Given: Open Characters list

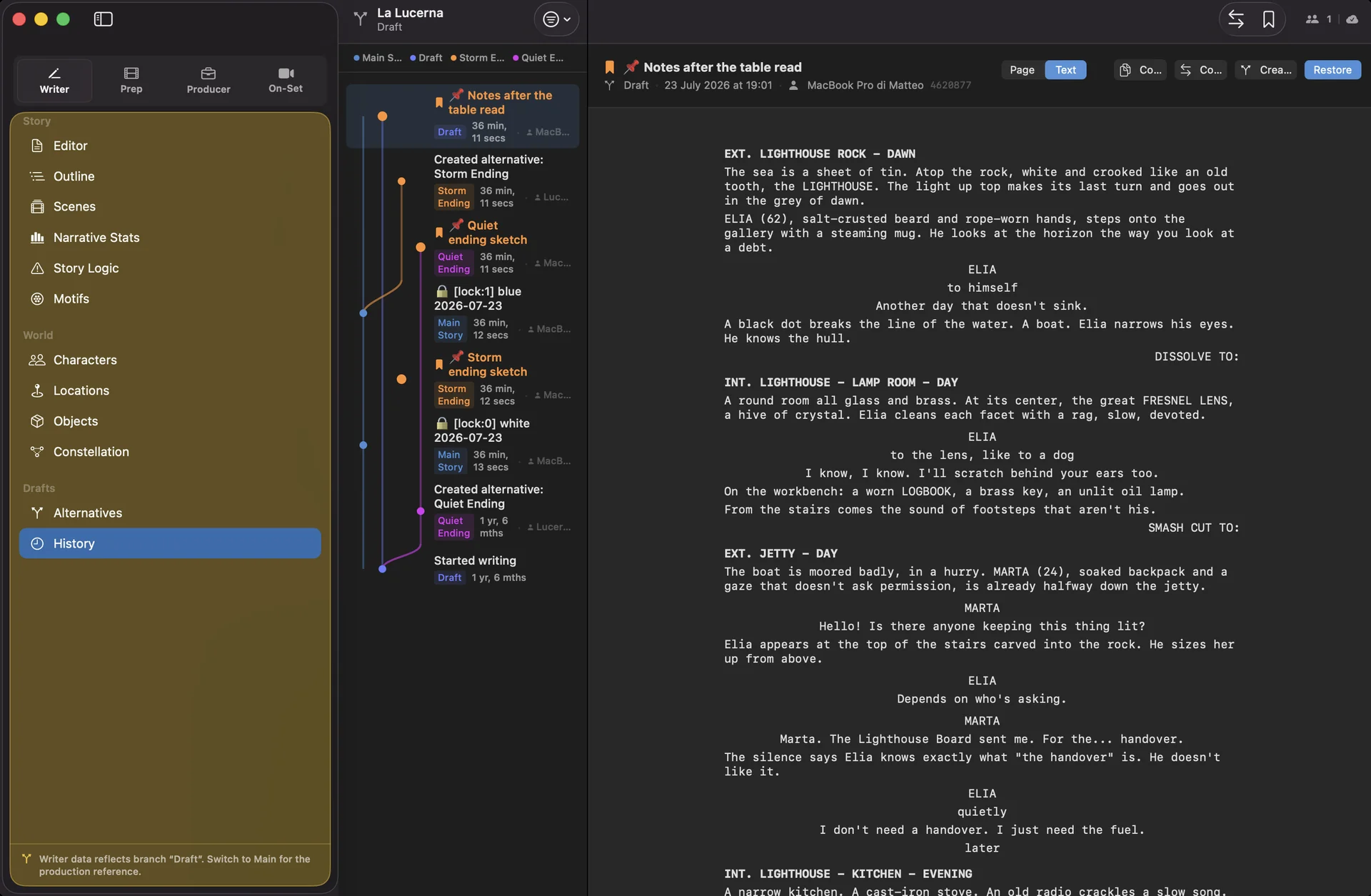Looking at the screenshot, I should (170, 360).
